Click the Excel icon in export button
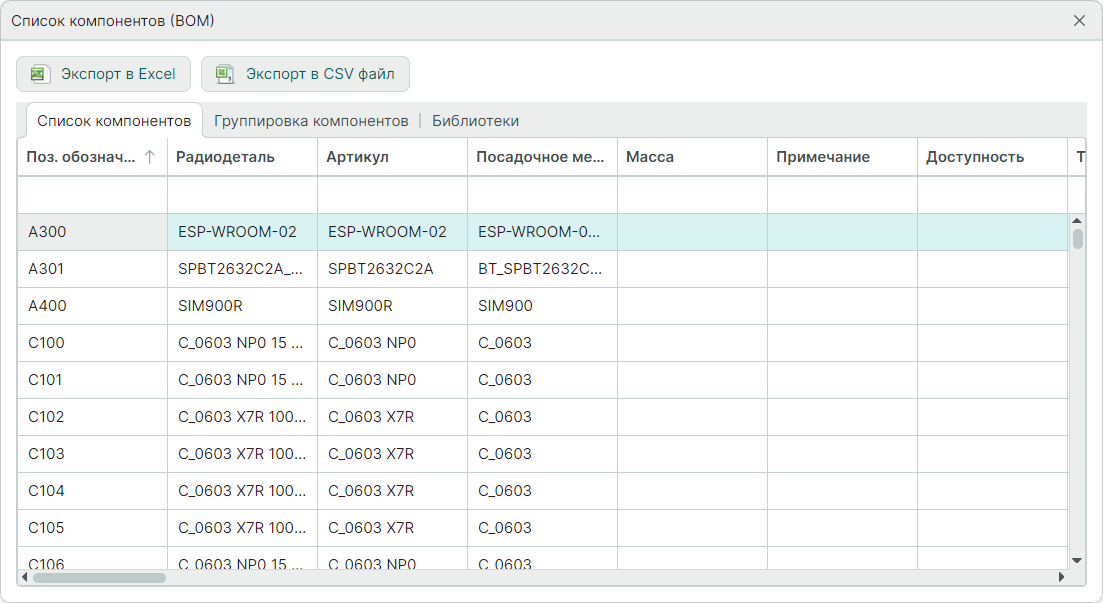Screen dimensions: 1103x603 tap(39, 74)
